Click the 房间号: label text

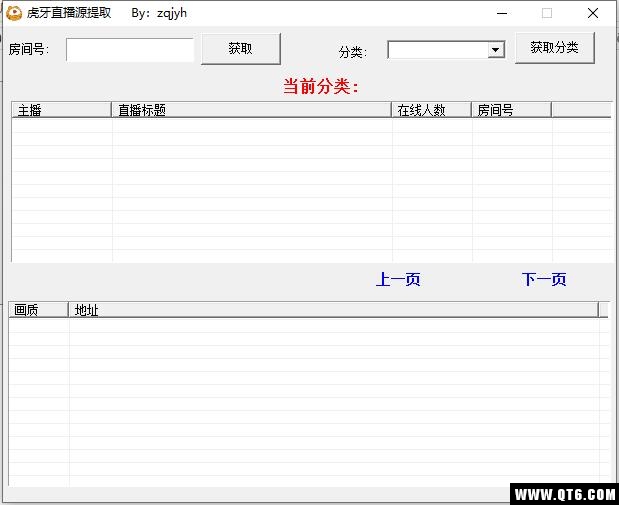(29, 49)
